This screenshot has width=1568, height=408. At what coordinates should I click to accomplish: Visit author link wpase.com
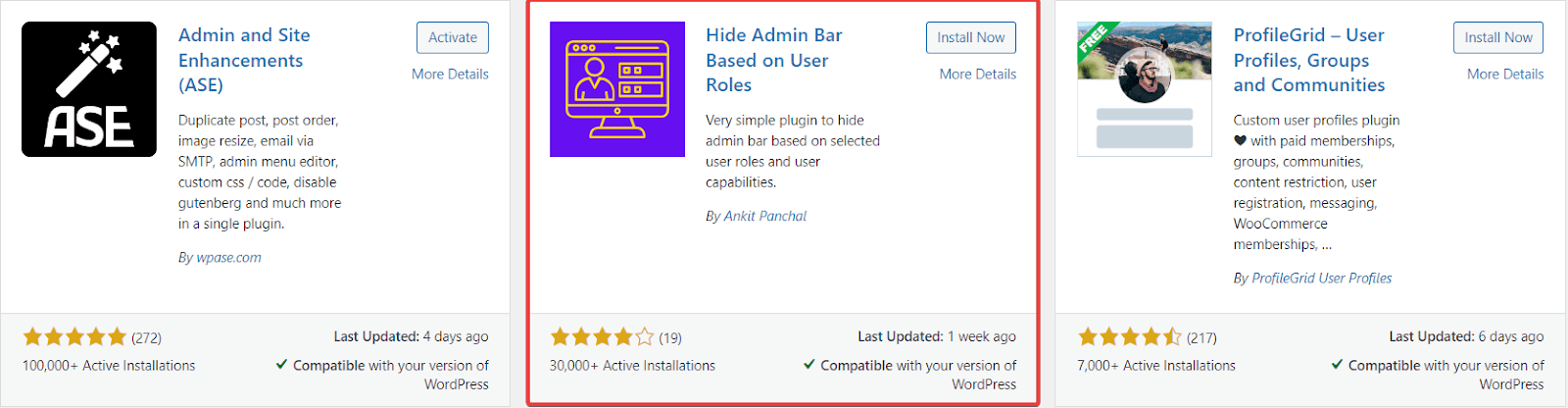coord(228,257)
